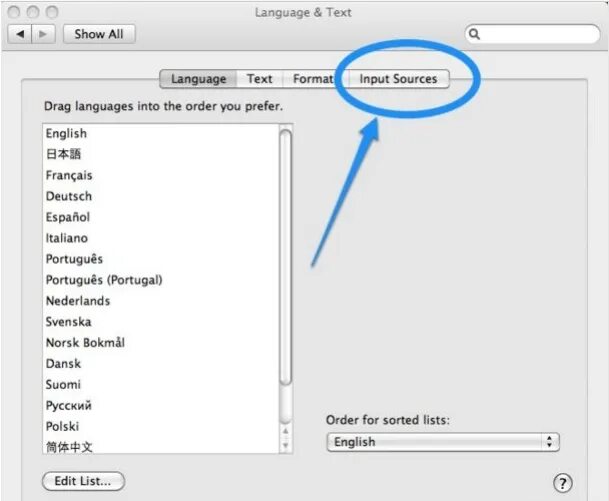Screen dimensions: 609x501
Task: Minimize the Language & Text window
Action: pos(33,12)
